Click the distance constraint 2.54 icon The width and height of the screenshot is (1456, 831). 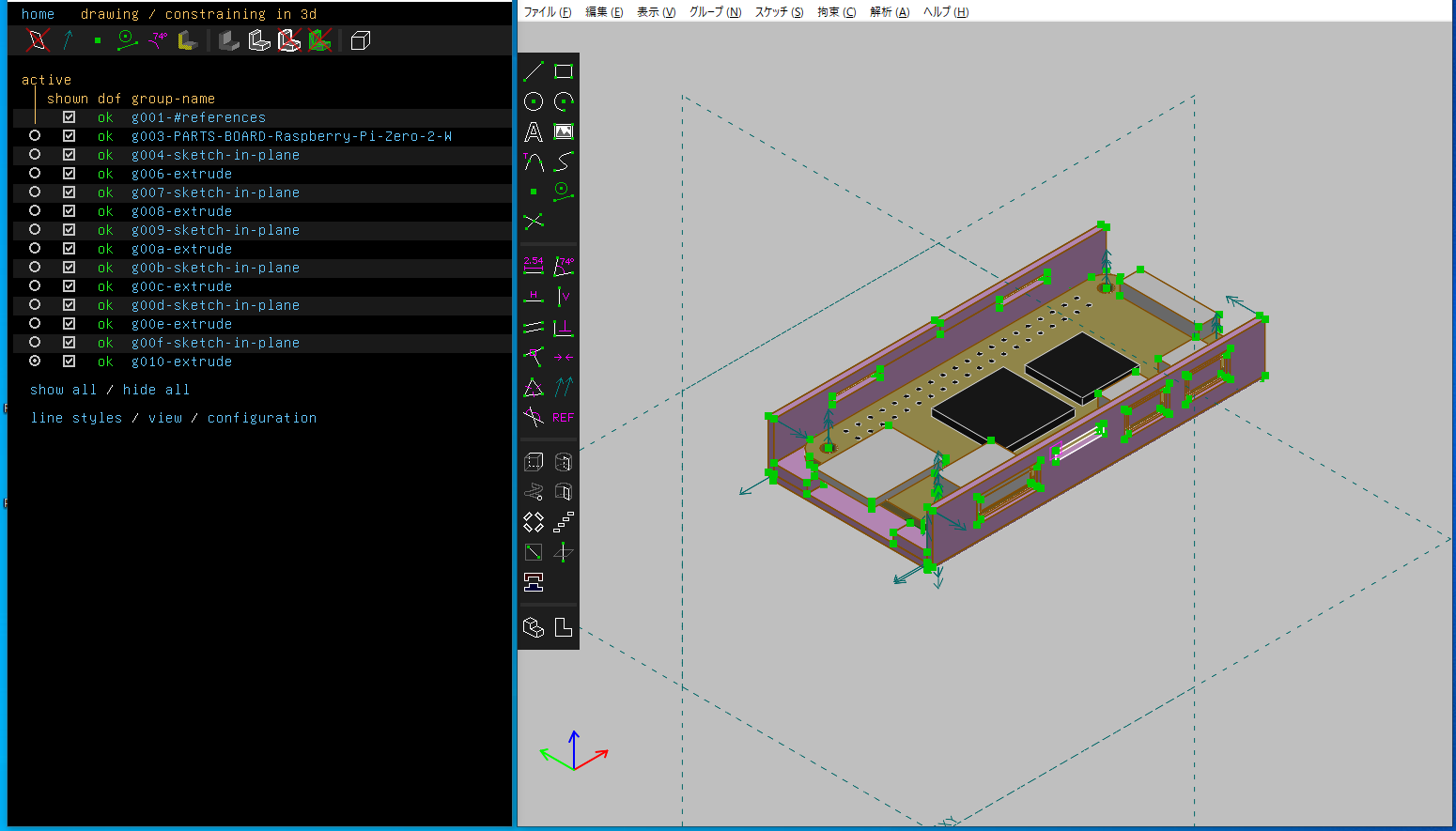(534, 266)
